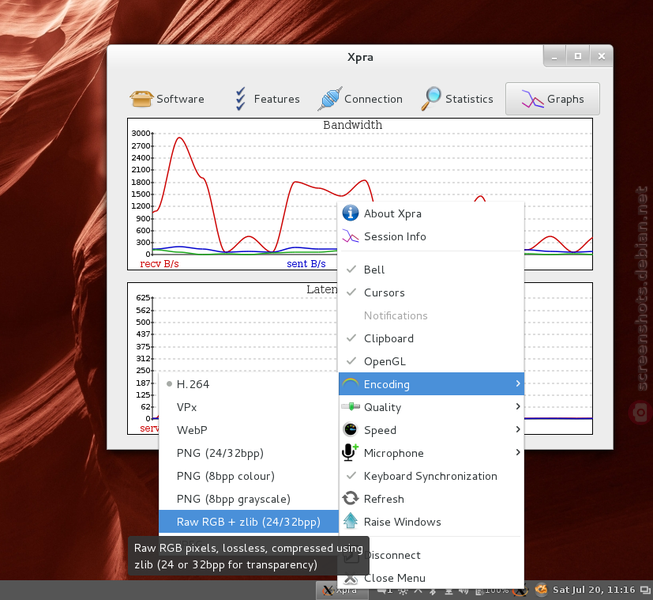The image size is (653, 600).
Task: Click the Microphone icon in menu
Action: point(350,452)
